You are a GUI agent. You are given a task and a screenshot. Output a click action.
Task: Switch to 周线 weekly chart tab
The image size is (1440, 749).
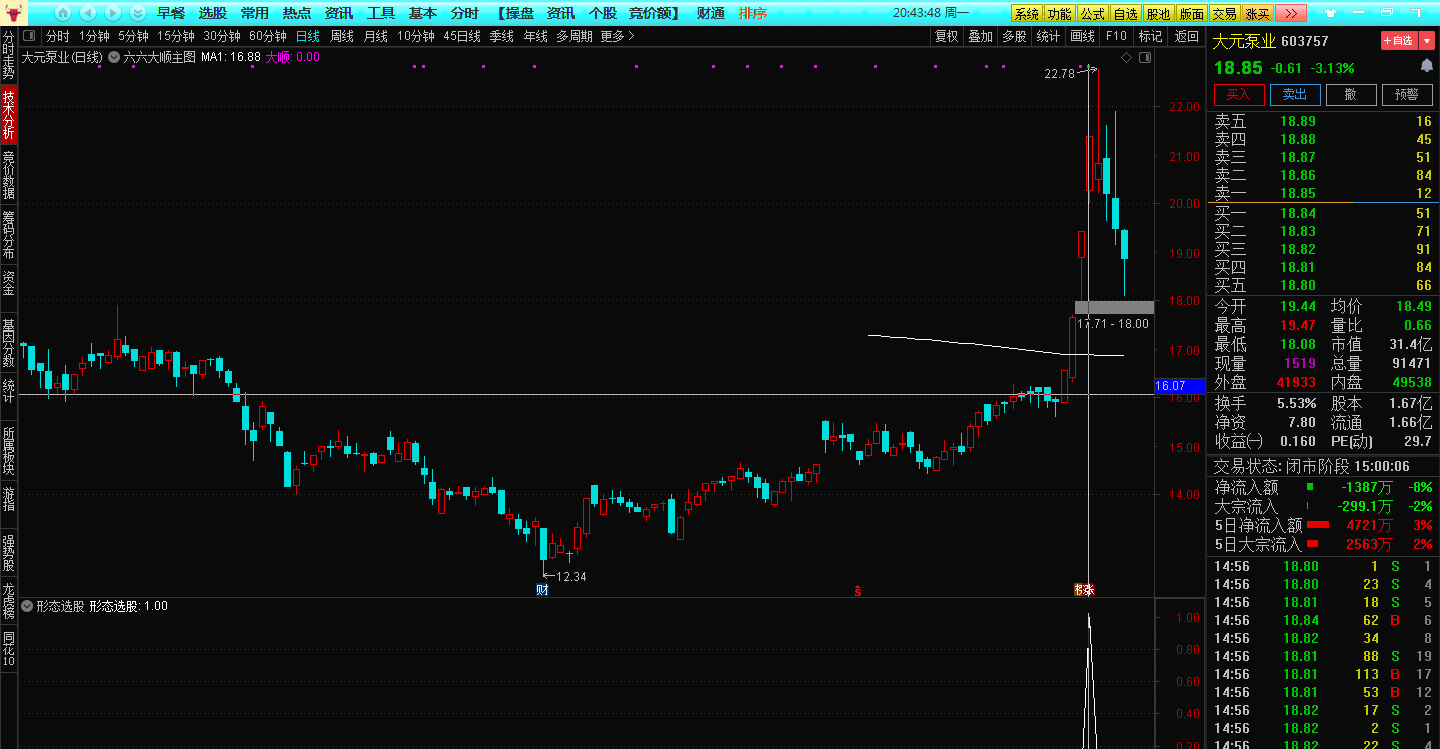342,36
